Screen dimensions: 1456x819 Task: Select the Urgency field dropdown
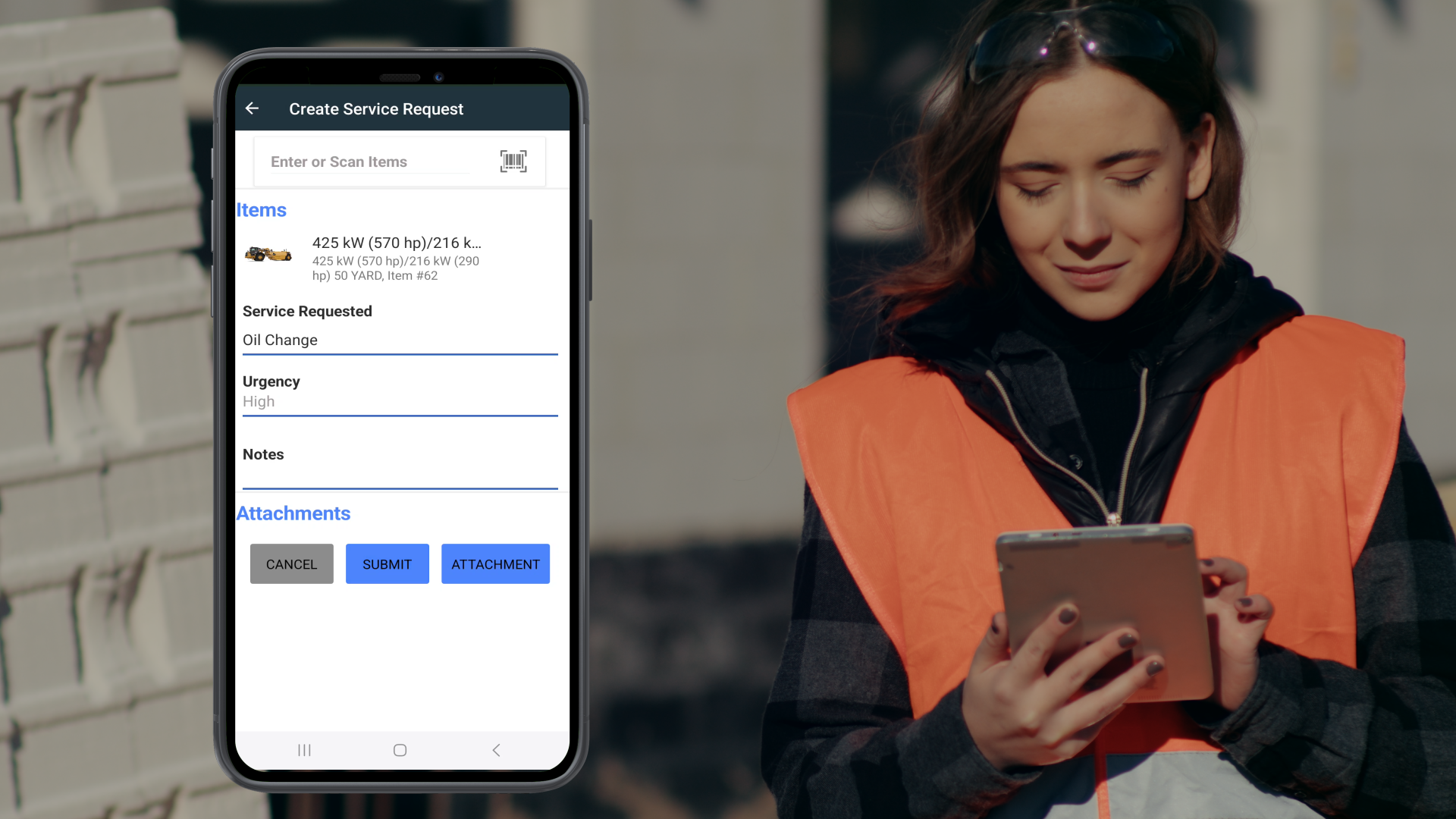pos(400,401)
